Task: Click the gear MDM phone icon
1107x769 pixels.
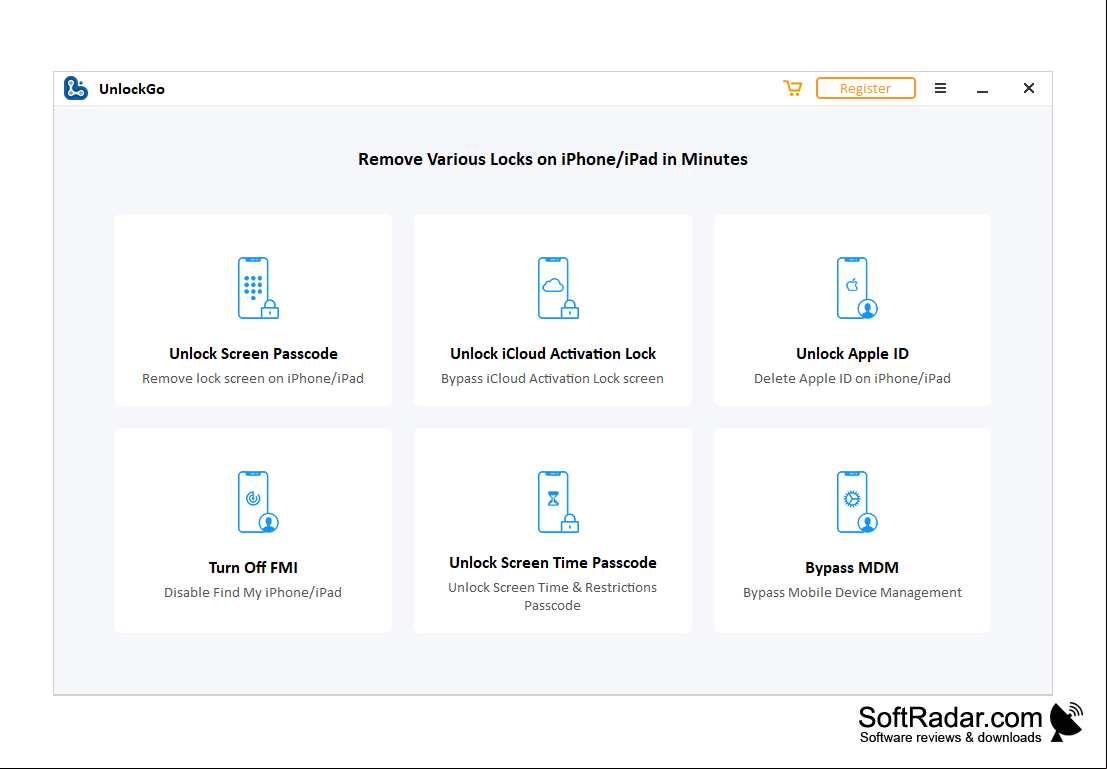Action: [857, 502]
